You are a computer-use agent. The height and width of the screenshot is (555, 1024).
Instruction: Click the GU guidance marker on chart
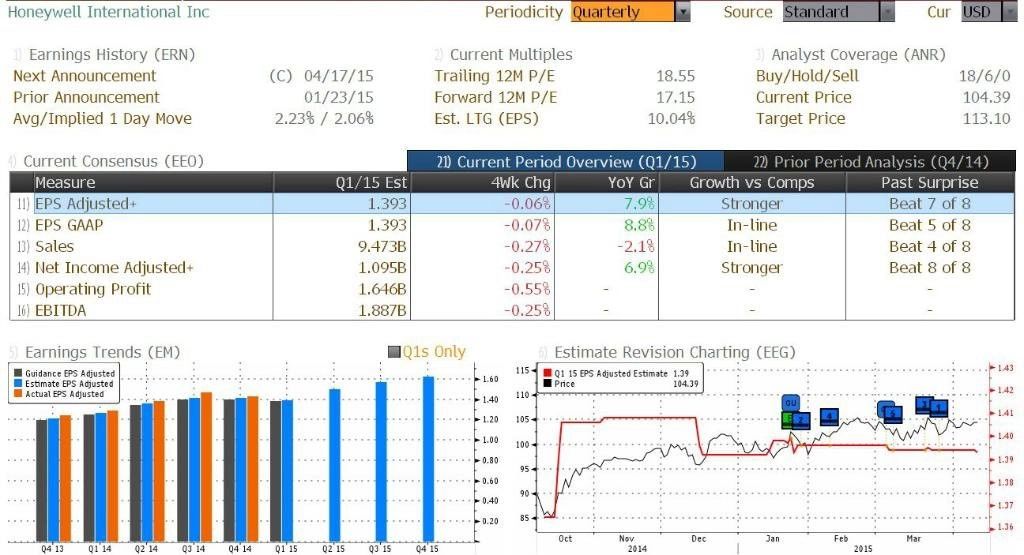(791, 402)
